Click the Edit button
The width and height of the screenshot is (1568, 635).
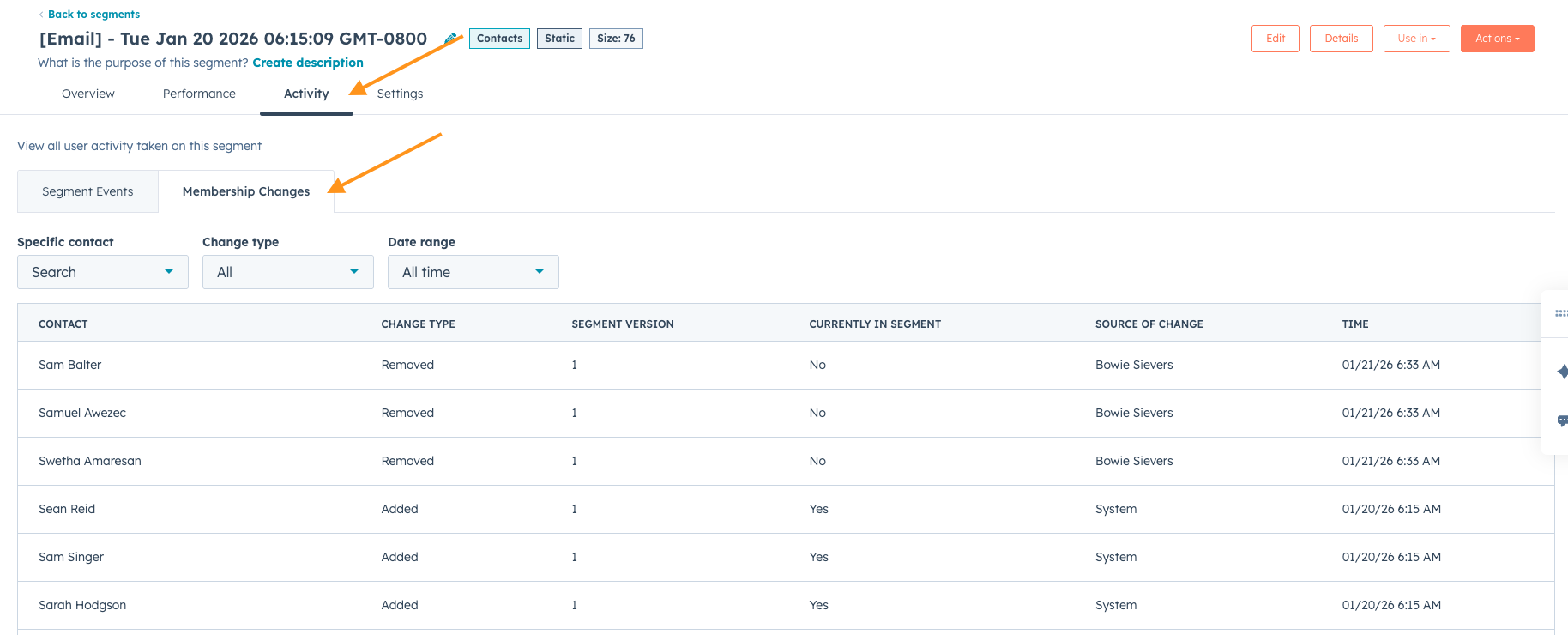click(x=1275, y=39)
